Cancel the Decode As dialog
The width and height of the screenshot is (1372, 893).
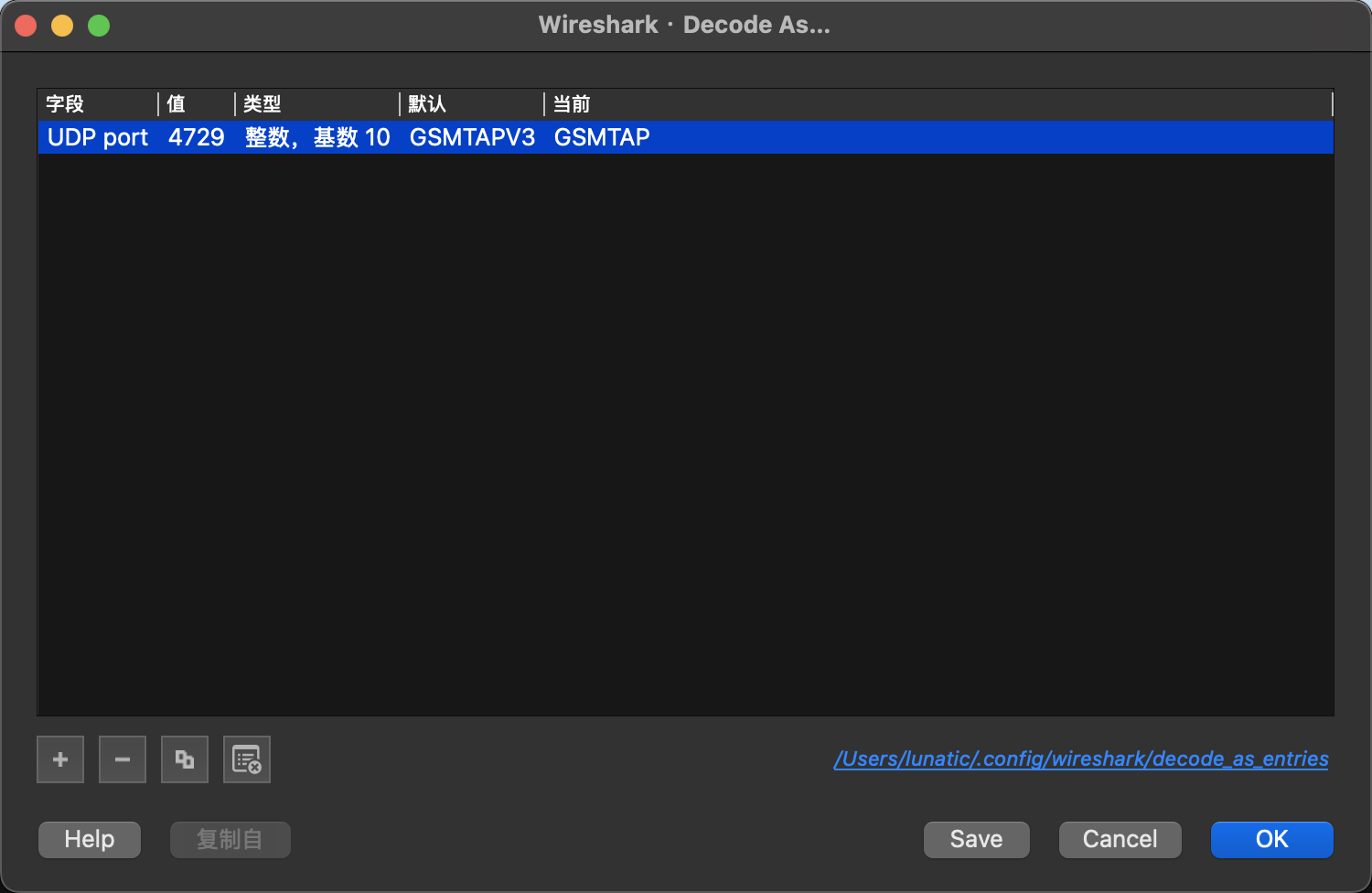pos(1120,839)
